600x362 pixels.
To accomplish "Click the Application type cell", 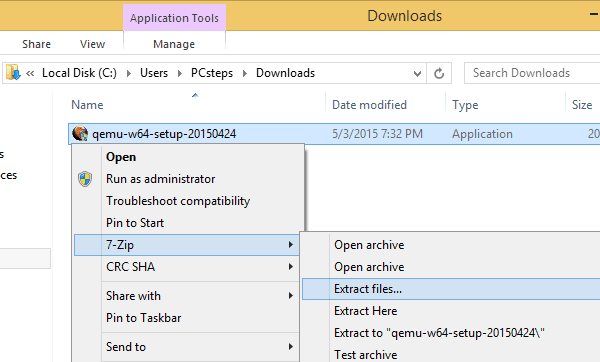I will click(x=482, y=134).
